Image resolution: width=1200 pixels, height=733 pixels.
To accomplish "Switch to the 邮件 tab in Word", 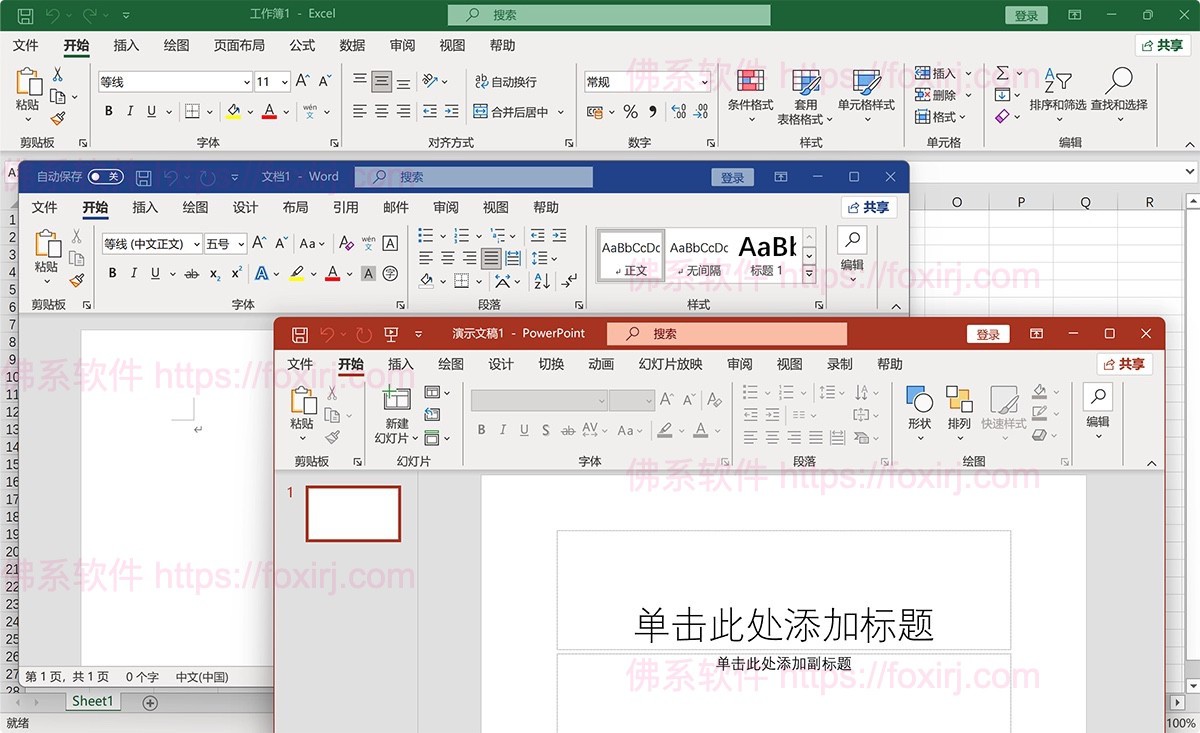I will pyautogui.click(x=395, y=207).
